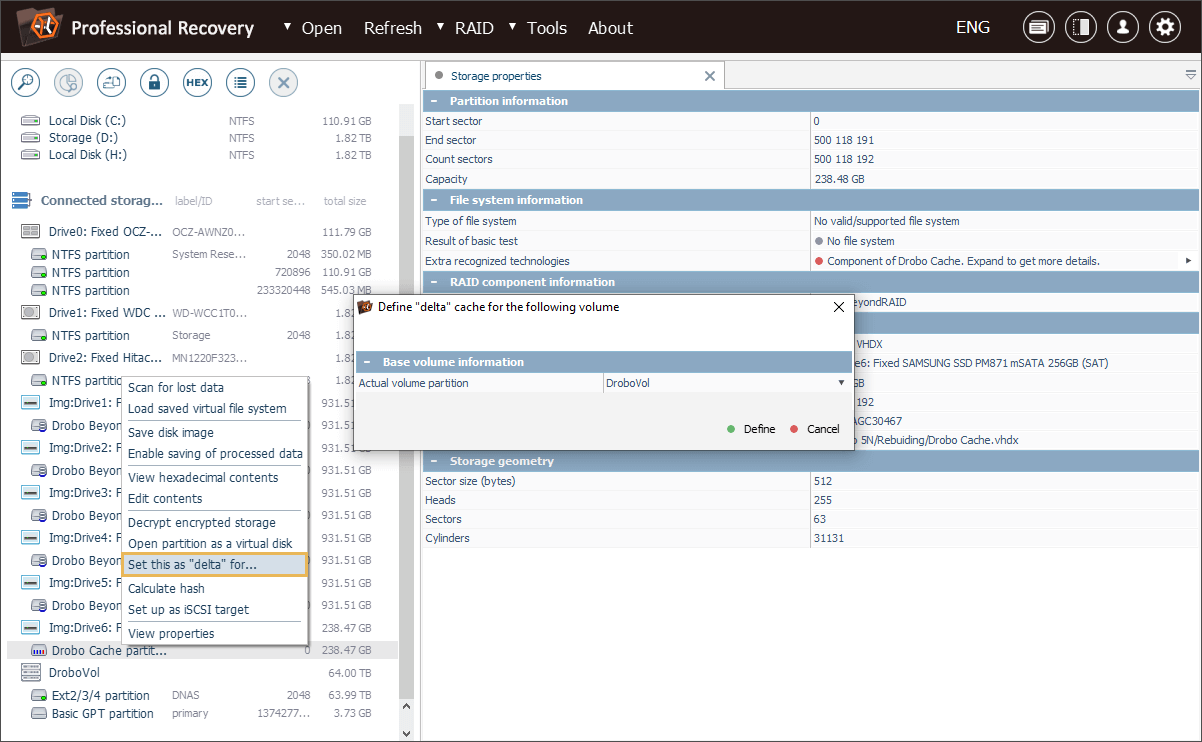The image size is (1202, 742).
Task: Click the Basic GPT partition icon
Action: pos(40,714)
